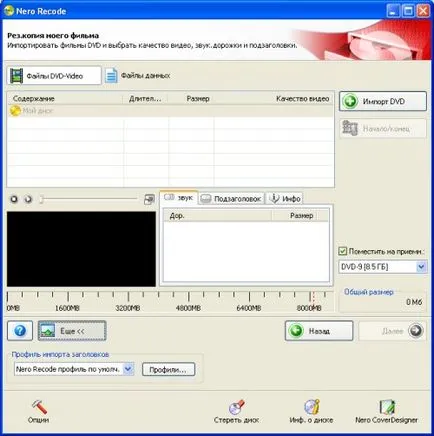Viewport: 434px width, 436px height.
Task: Toggle Поместить на приемн. checkbox
Action: click(342, 251)
